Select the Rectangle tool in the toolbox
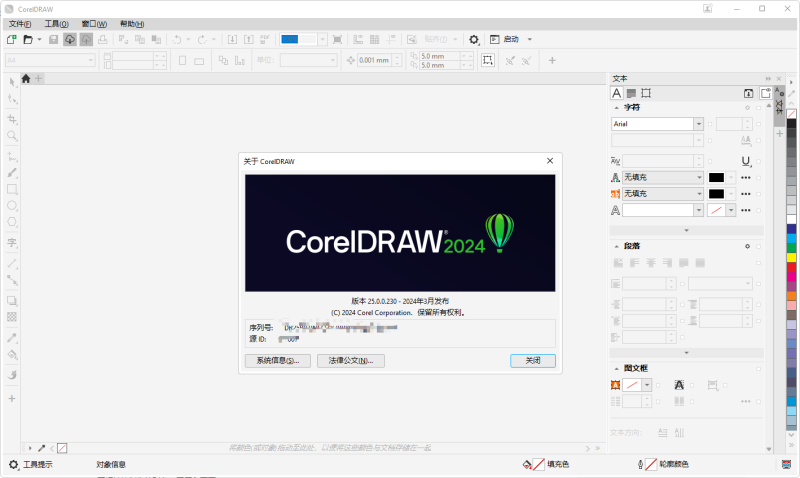Image resolution: width=800 pixels, height=478 pixels. point(12,189)
